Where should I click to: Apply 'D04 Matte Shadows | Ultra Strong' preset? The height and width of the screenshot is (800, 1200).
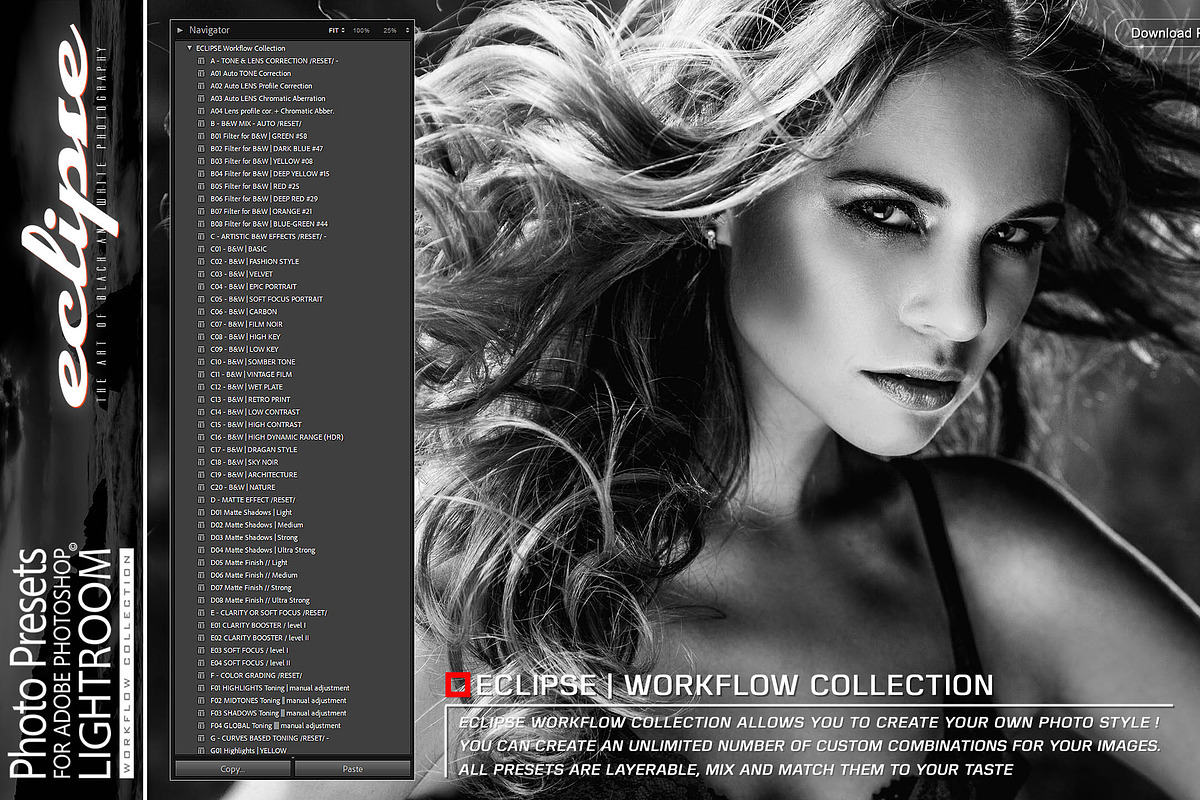point(263,550)
